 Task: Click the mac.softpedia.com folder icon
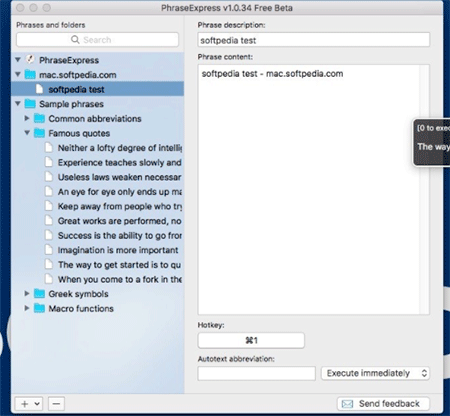(30, 74)
